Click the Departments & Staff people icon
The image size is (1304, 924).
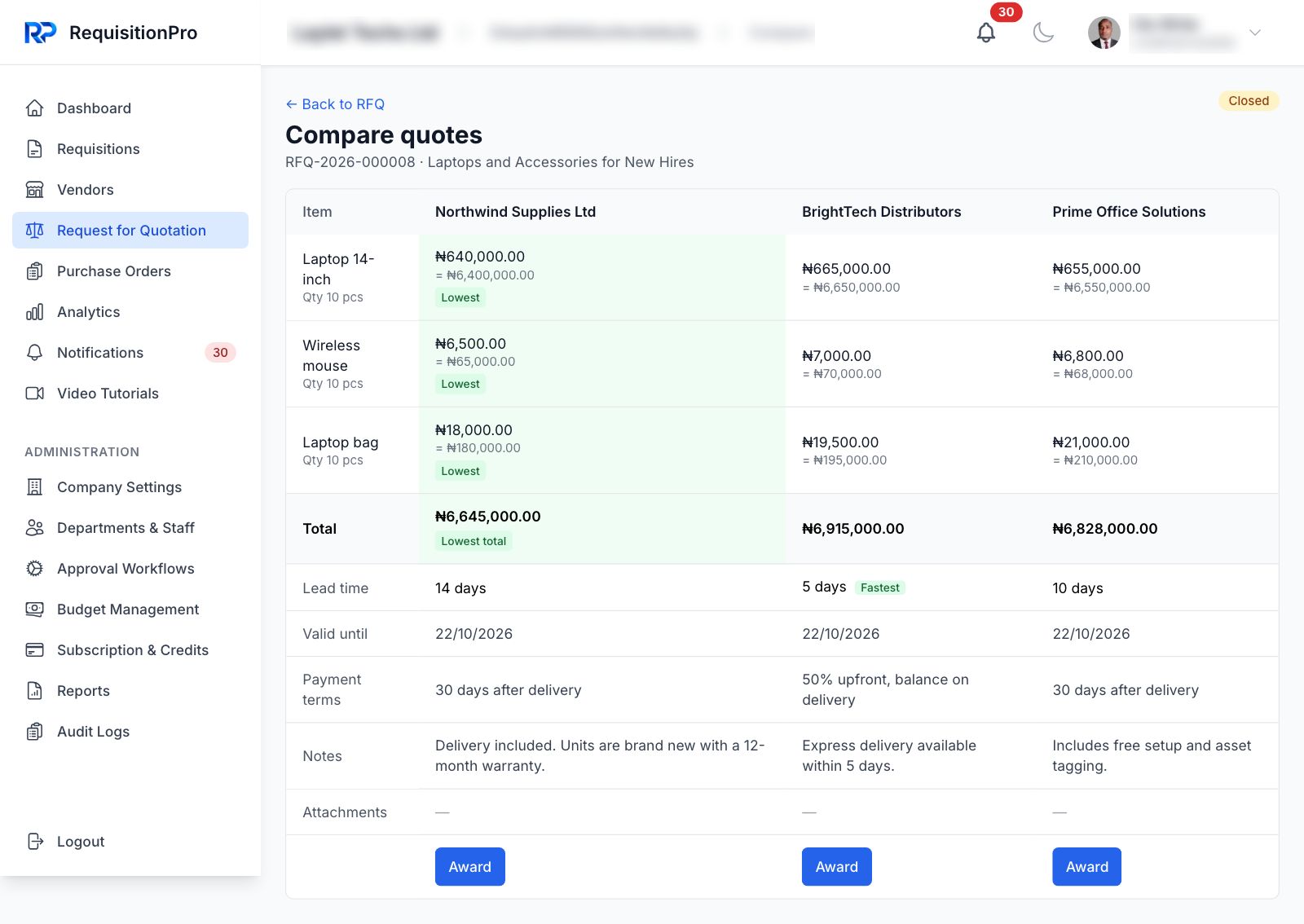point(34,528)
